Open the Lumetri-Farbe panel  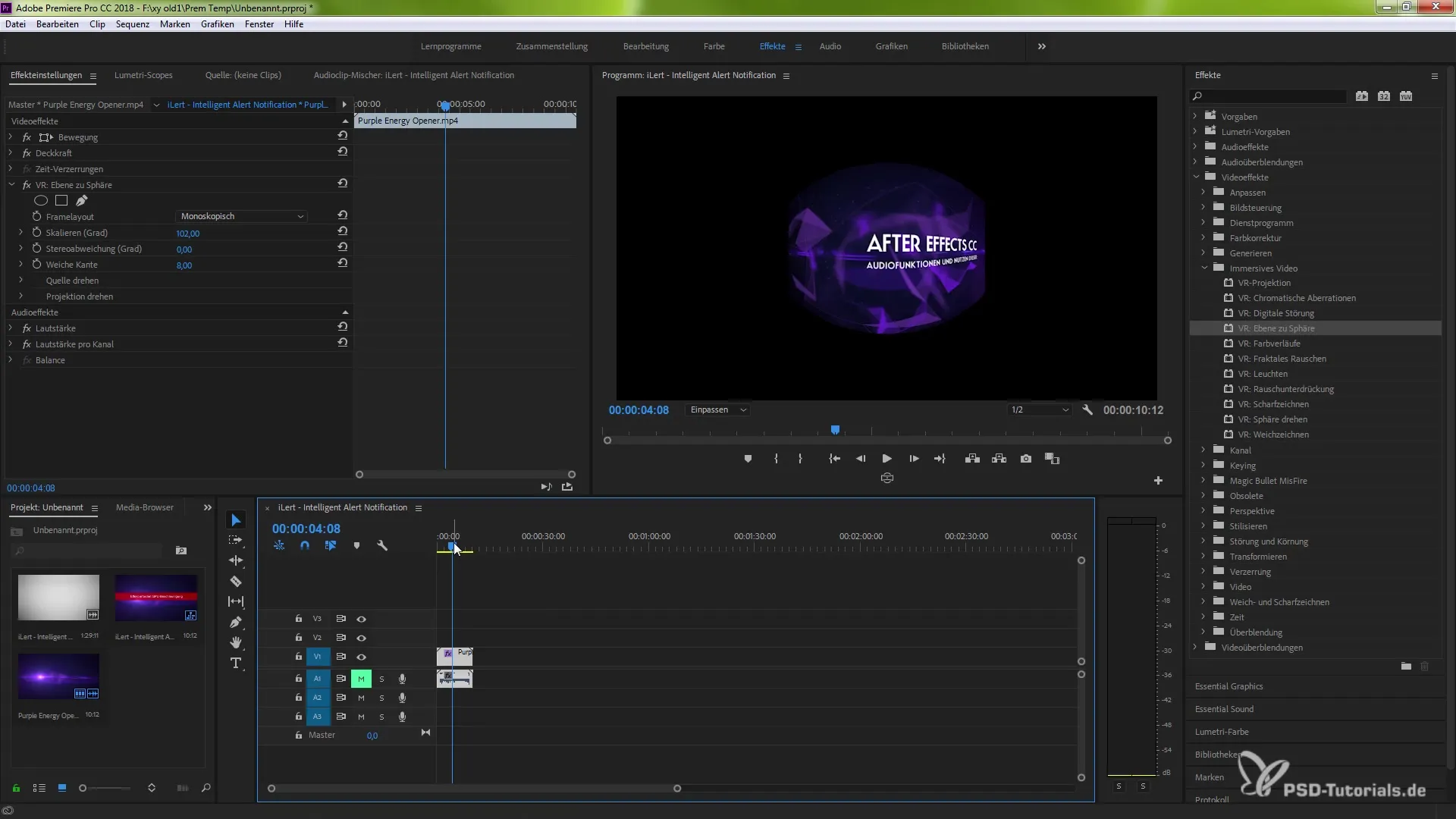pos(1222,732)
